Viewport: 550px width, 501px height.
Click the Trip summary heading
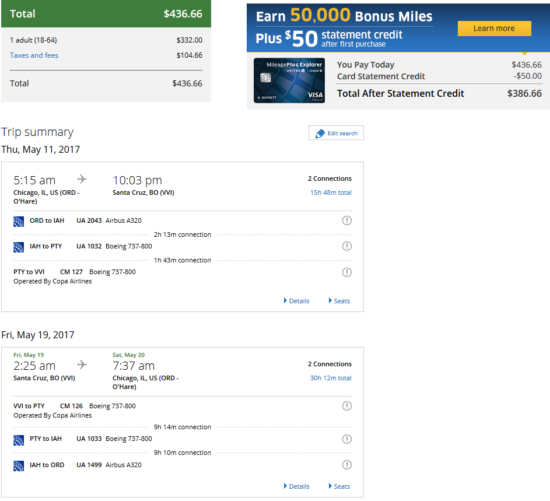(x=38, y=132)
